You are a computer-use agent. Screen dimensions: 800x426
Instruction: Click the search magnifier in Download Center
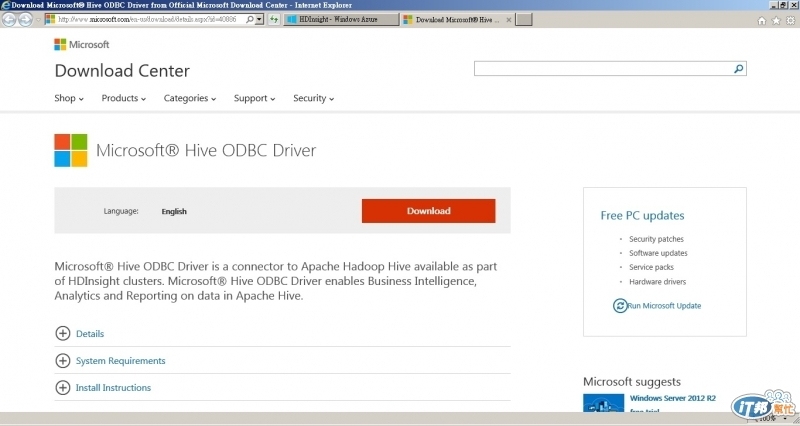click(x=739, y=68)
